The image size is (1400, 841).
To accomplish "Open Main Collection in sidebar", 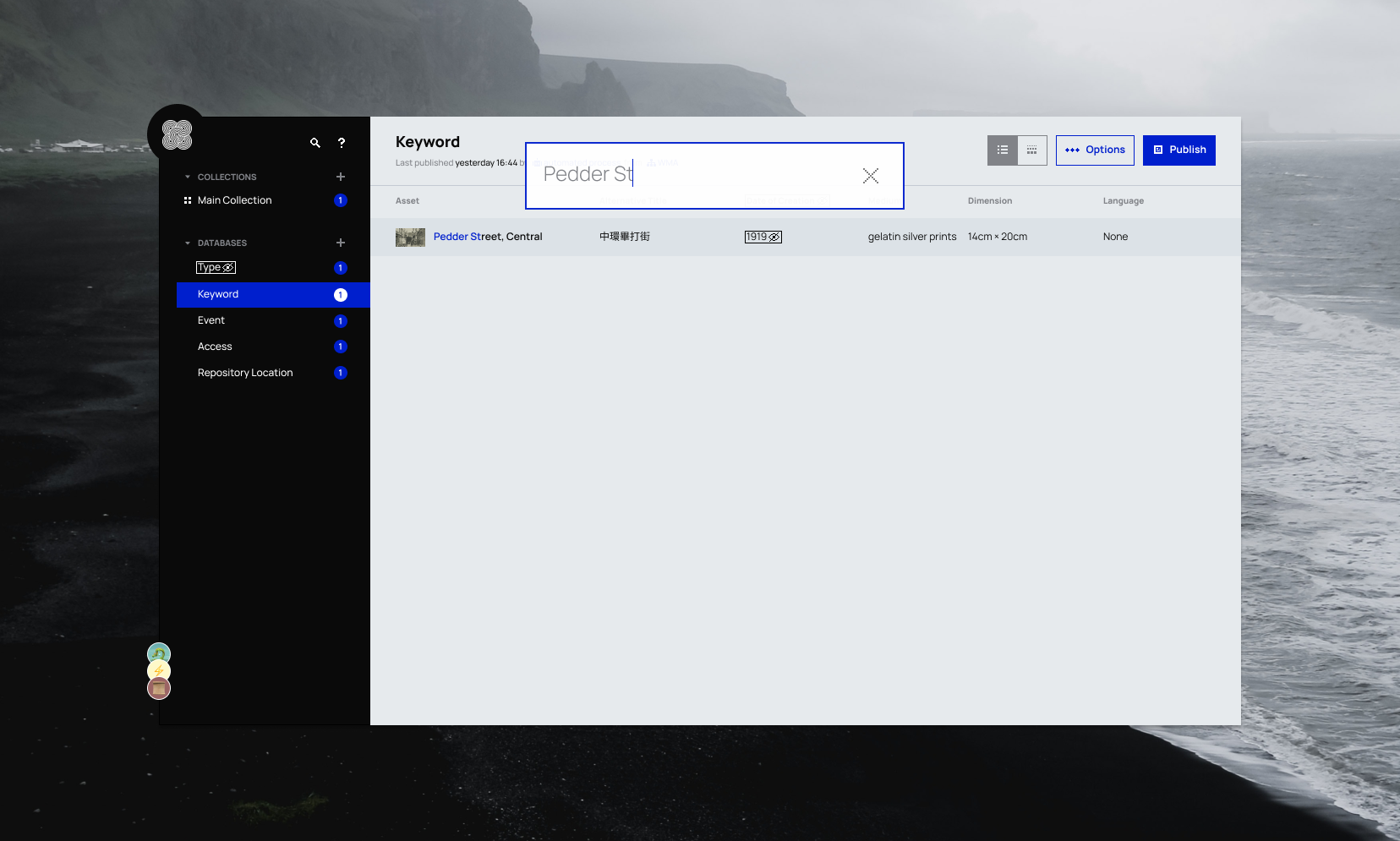I will tap(235, 200).
